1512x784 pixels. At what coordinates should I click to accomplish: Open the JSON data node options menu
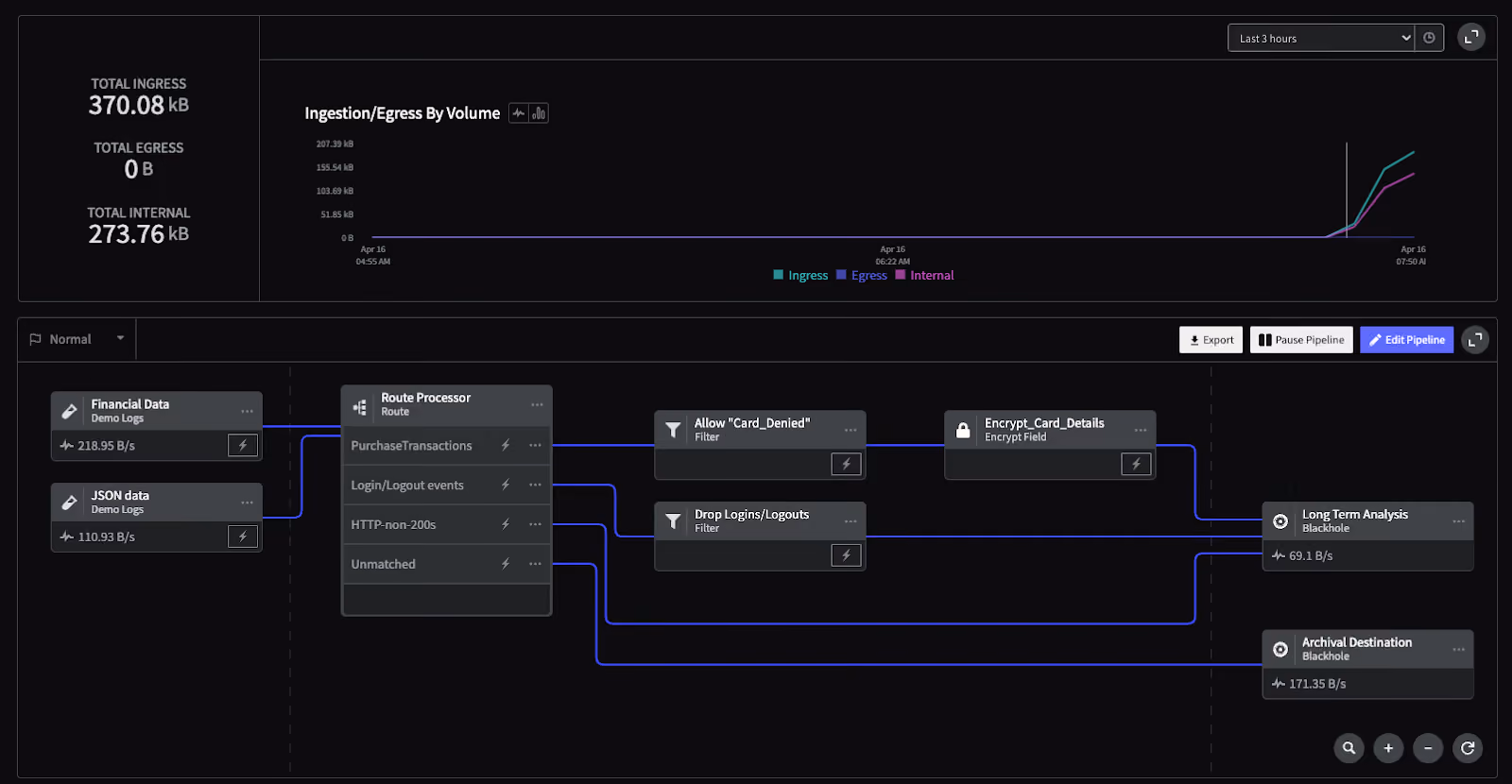coord(247,503)
